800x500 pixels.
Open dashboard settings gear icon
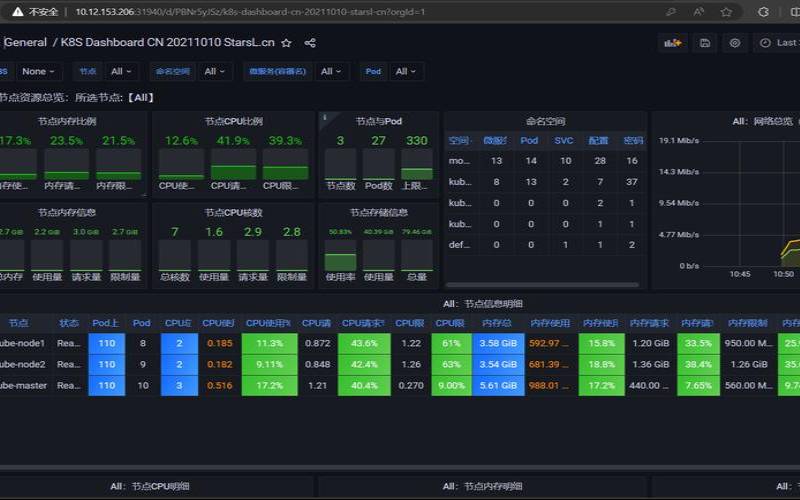click(735, 43)
